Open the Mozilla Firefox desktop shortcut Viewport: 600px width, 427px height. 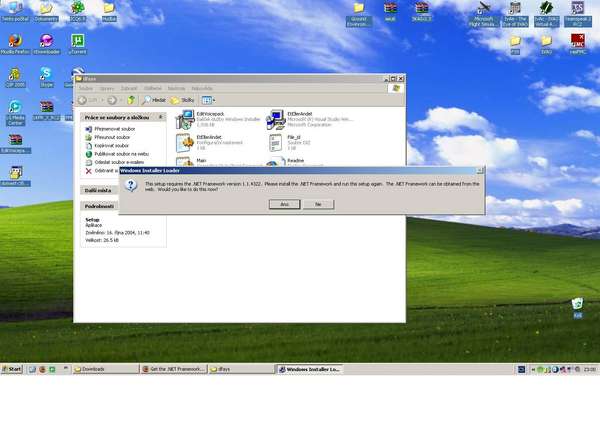(x=15, y=44)
